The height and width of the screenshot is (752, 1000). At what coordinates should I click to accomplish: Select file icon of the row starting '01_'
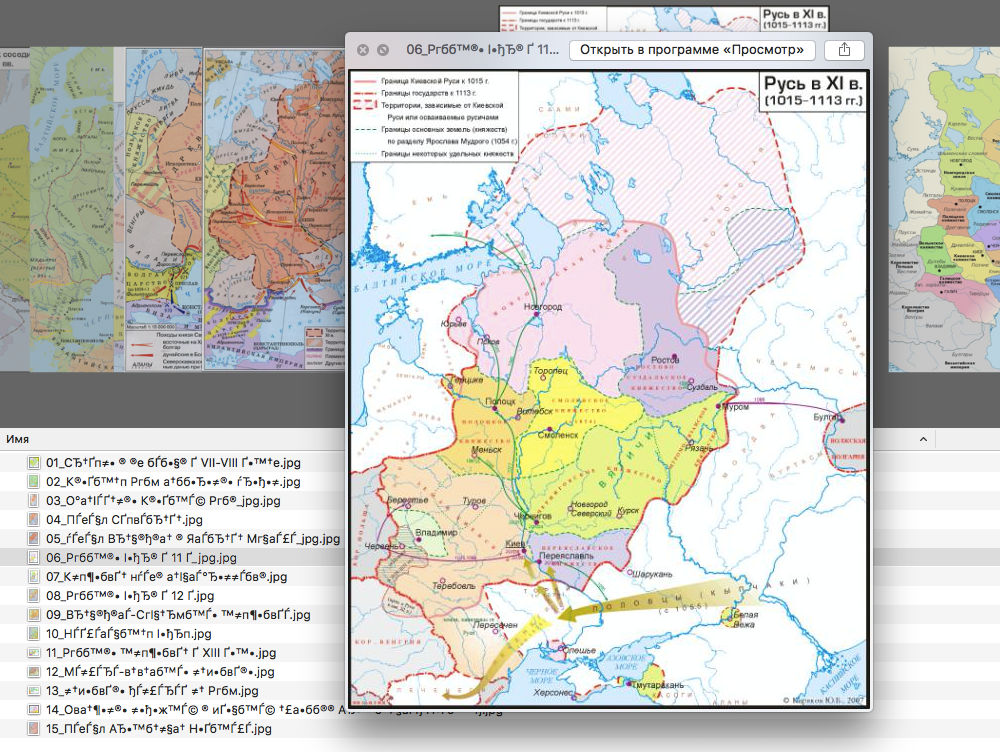(x=34, y=462)
